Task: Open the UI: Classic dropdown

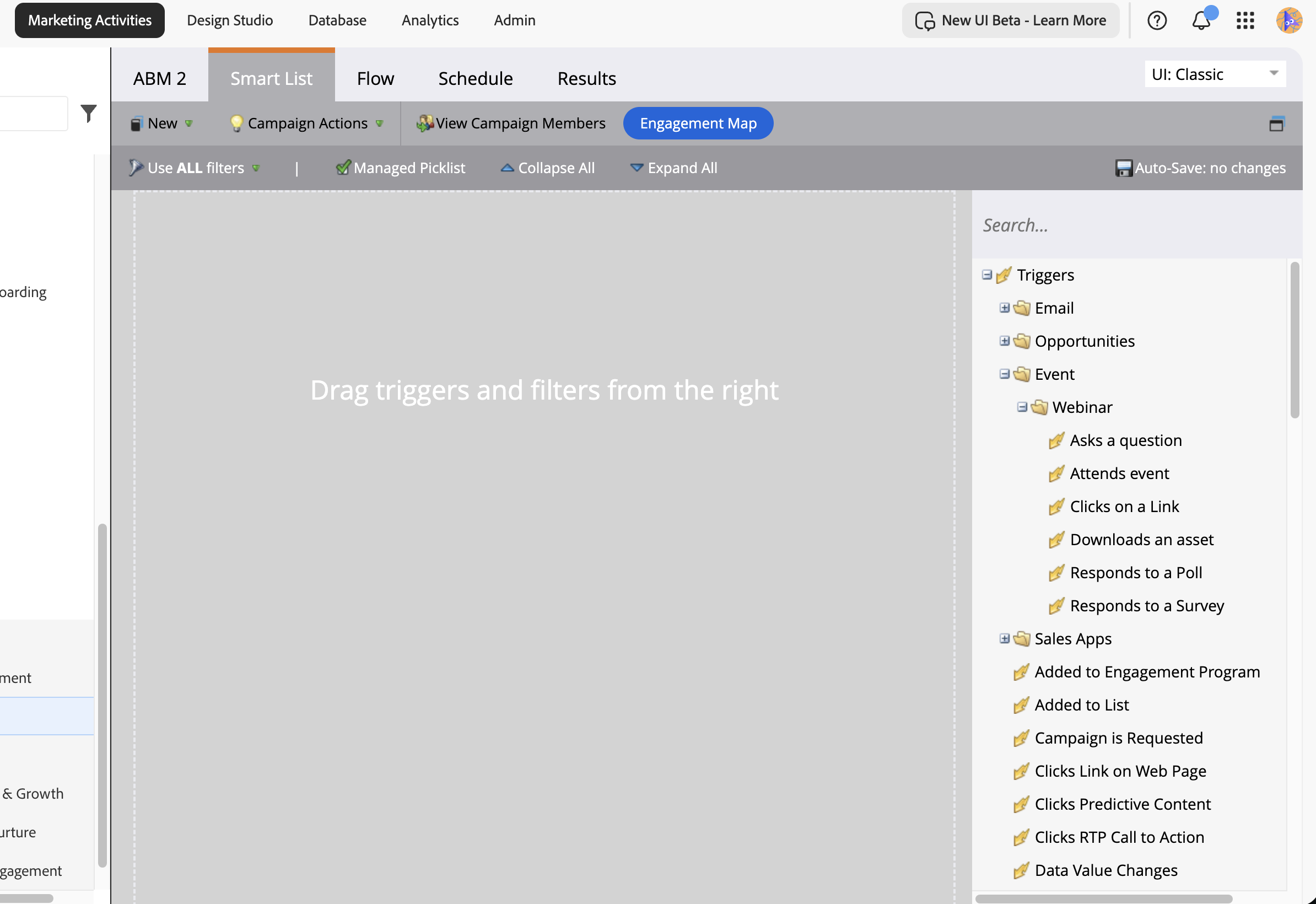Action: click(x=1215, y=74)
